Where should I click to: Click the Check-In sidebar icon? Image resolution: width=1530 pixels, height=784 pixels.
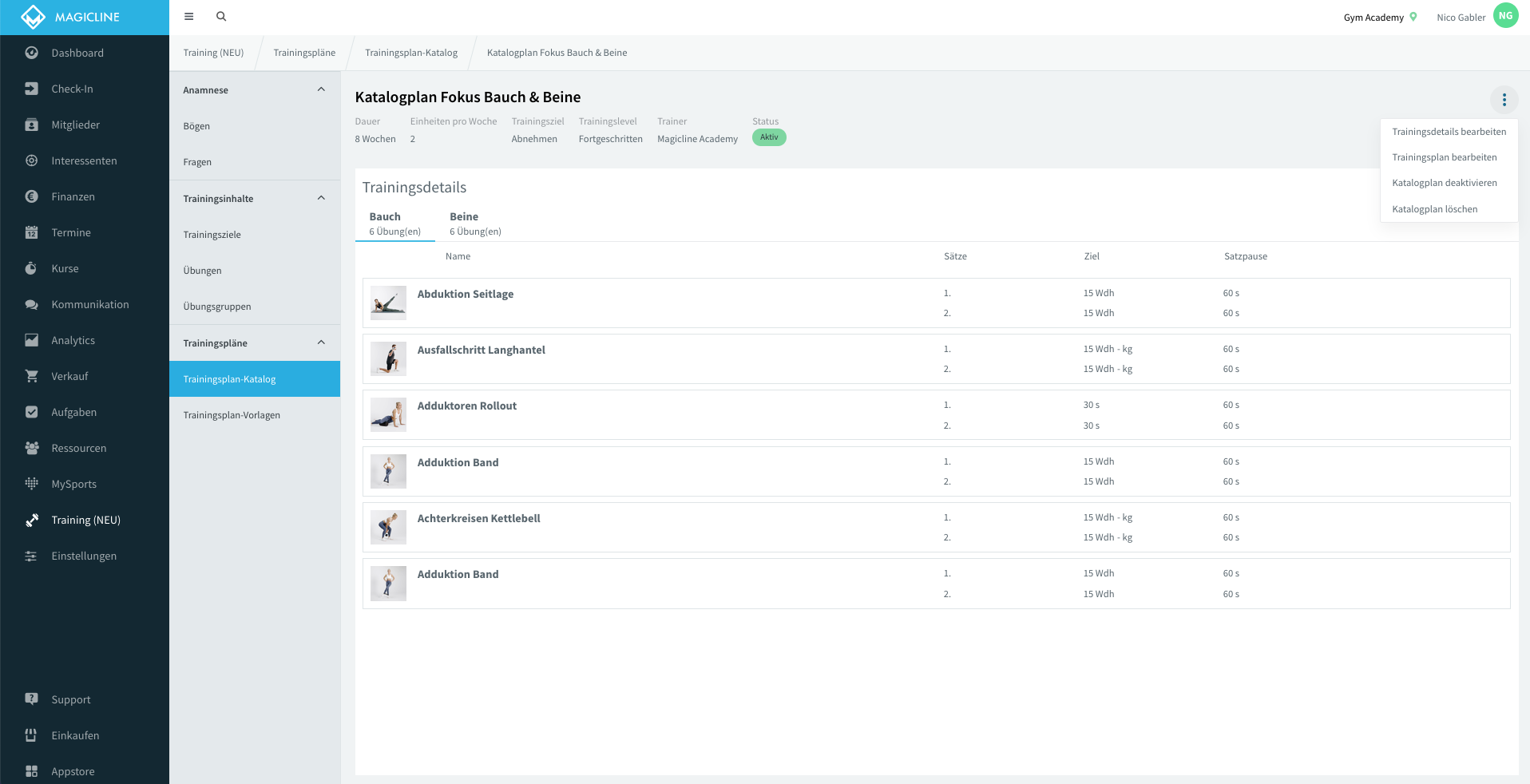point(32,89)
